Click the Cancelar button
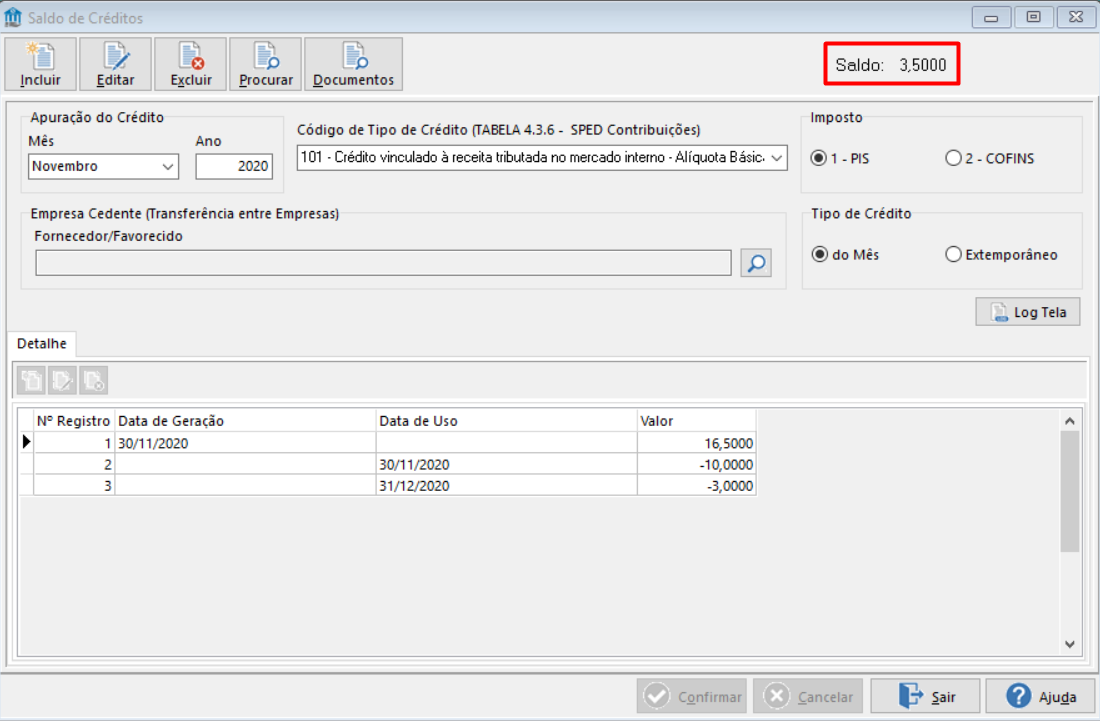 click(808, 696)
